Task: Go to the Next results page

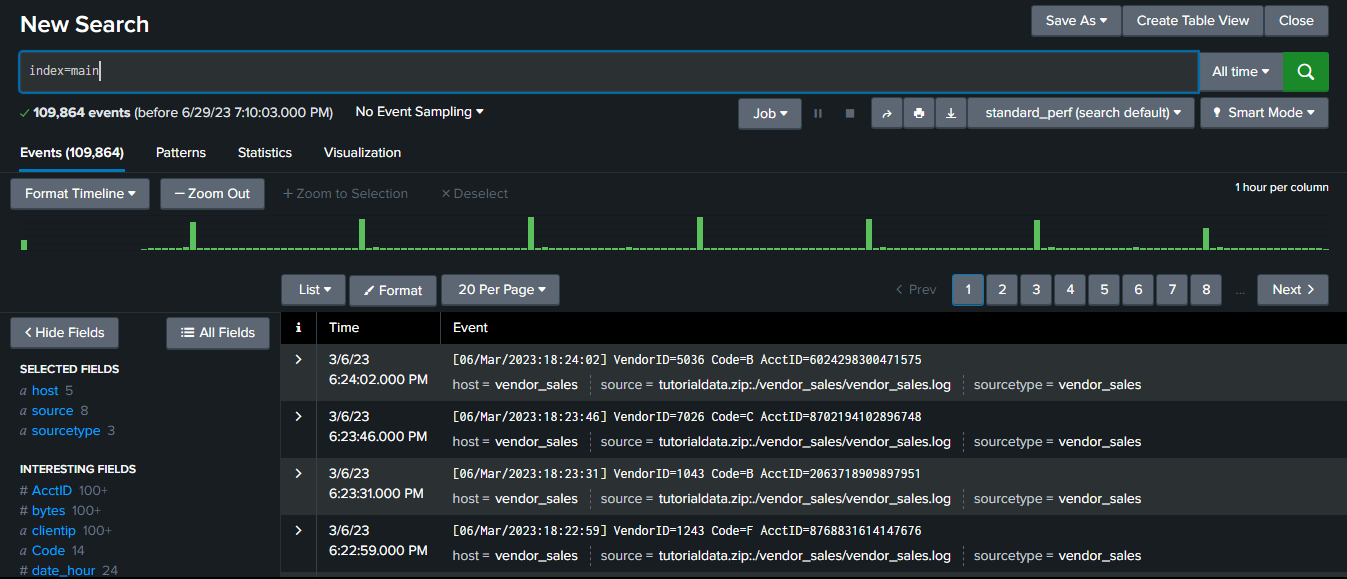Action: (1293, 290)
